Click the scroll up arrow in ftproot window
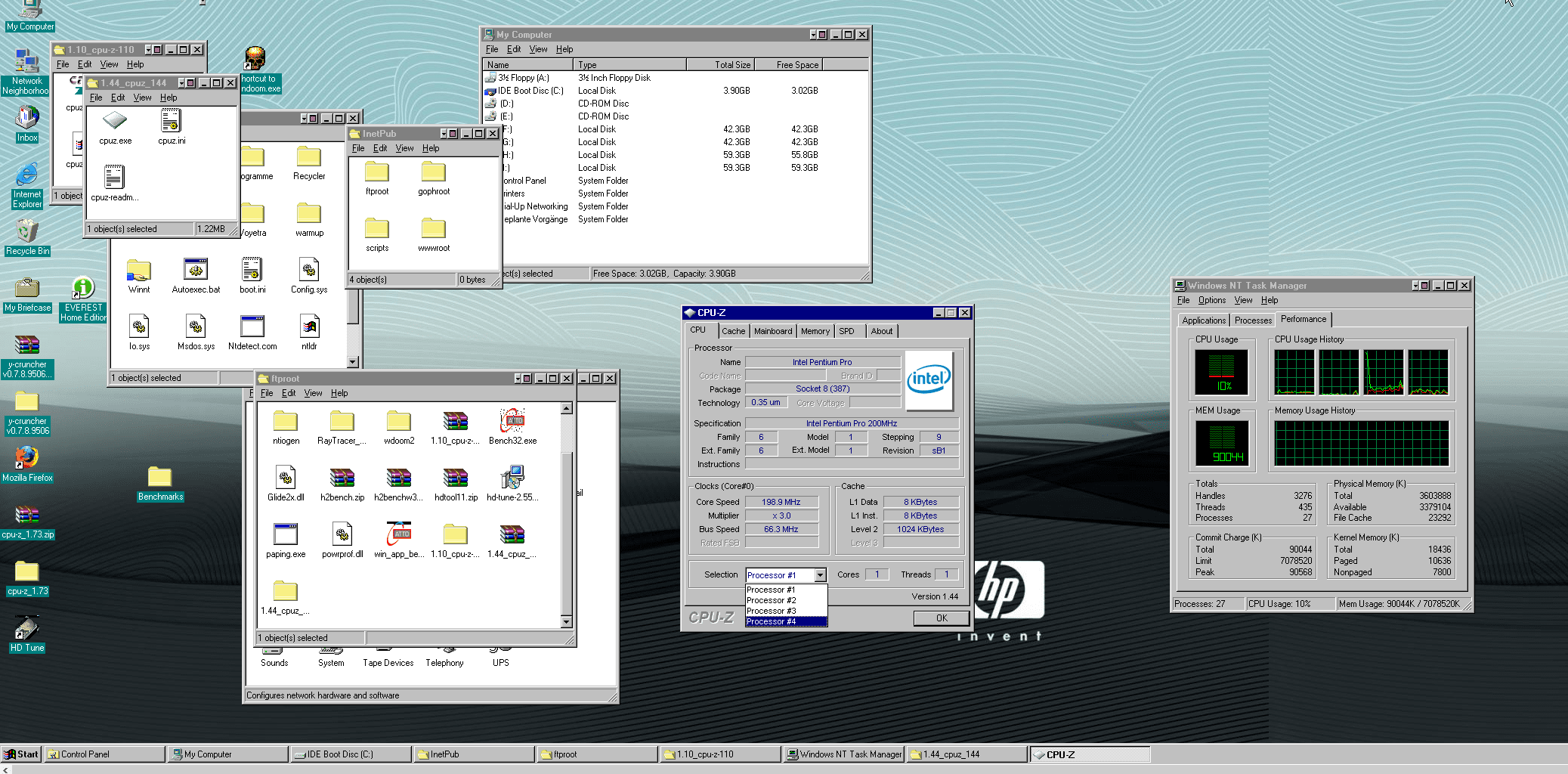The height and width of the screenshot is (774, 1568). (x=566, y=408)
